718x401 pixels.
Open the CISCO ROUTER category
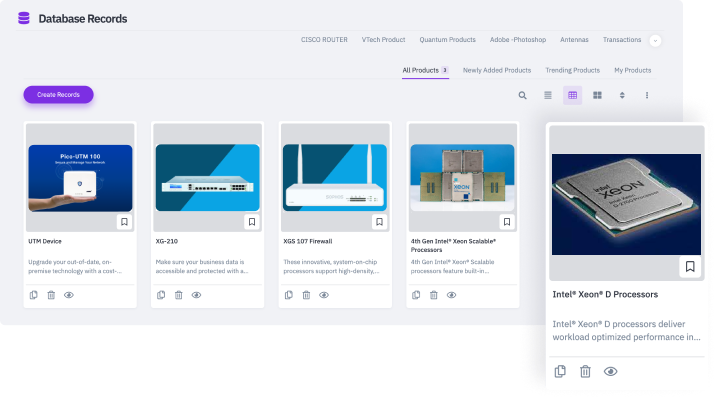click(324, 40)
